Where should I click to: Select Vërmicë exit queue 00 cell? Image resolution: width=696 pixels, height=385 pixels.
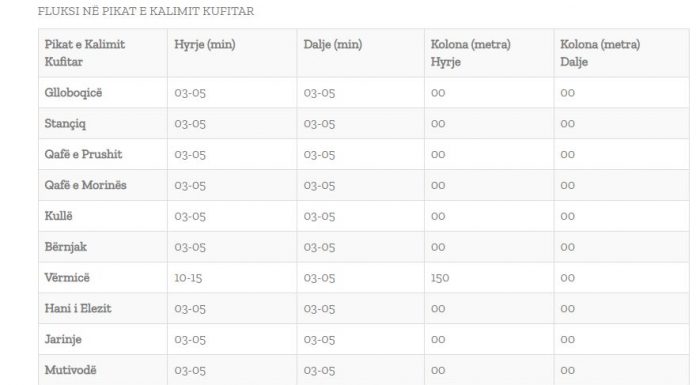click(x=567, y=278)
